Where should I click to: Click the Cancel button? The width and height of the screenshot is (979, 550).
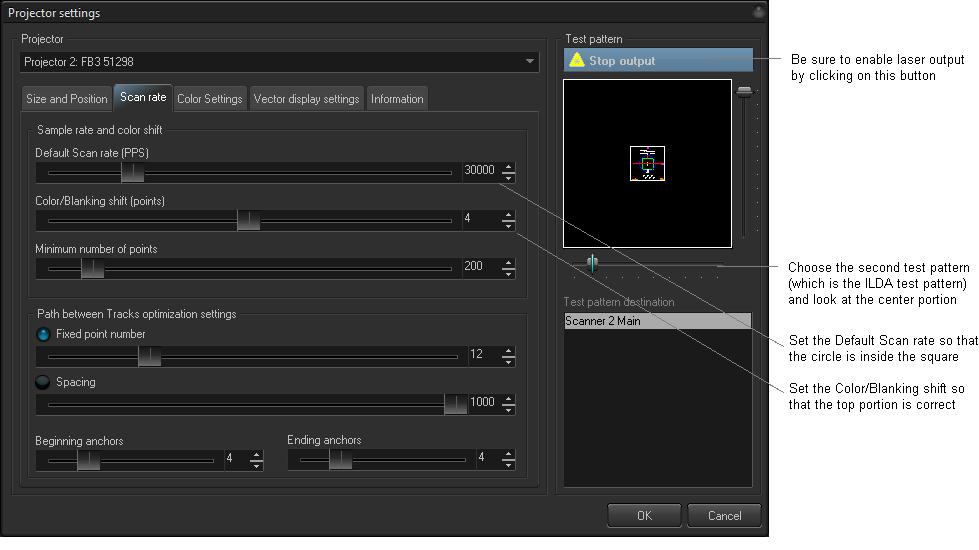pyautogui.click(x=724, y=516)
